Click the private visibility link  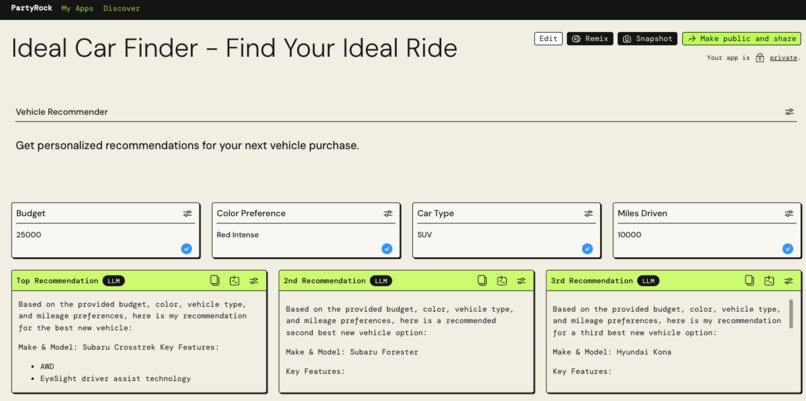[x=783, y=58]
